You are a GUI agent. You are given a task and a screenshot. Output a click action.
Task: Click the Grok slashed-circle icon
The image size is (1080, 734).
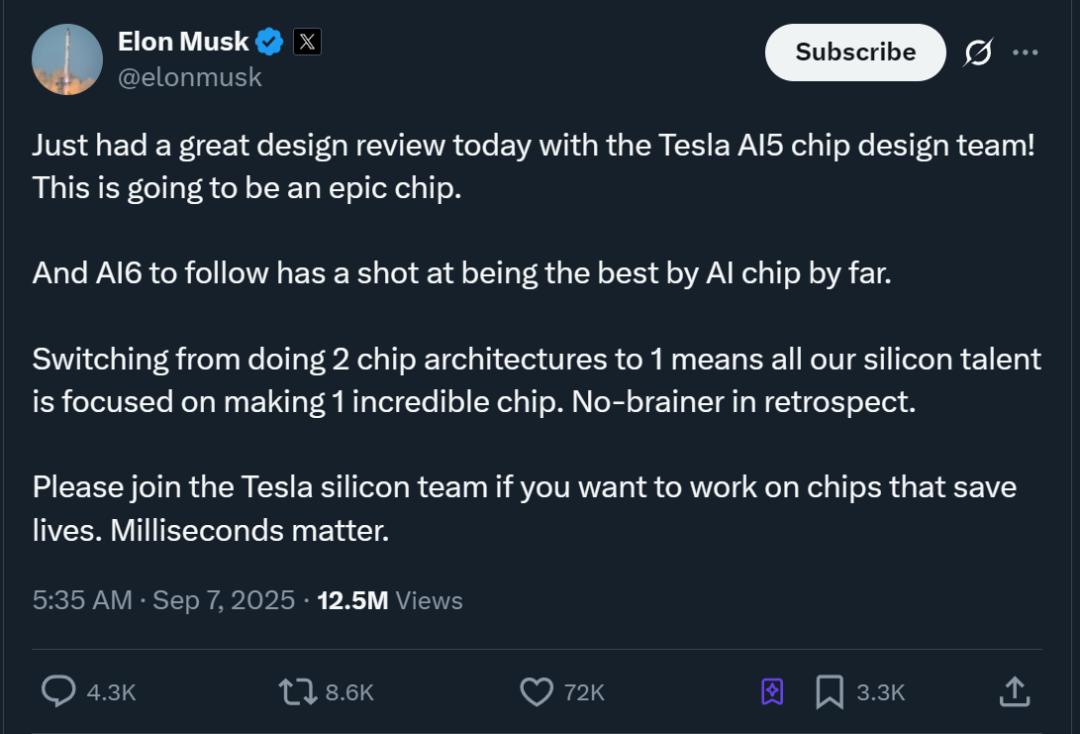point(977,53)
